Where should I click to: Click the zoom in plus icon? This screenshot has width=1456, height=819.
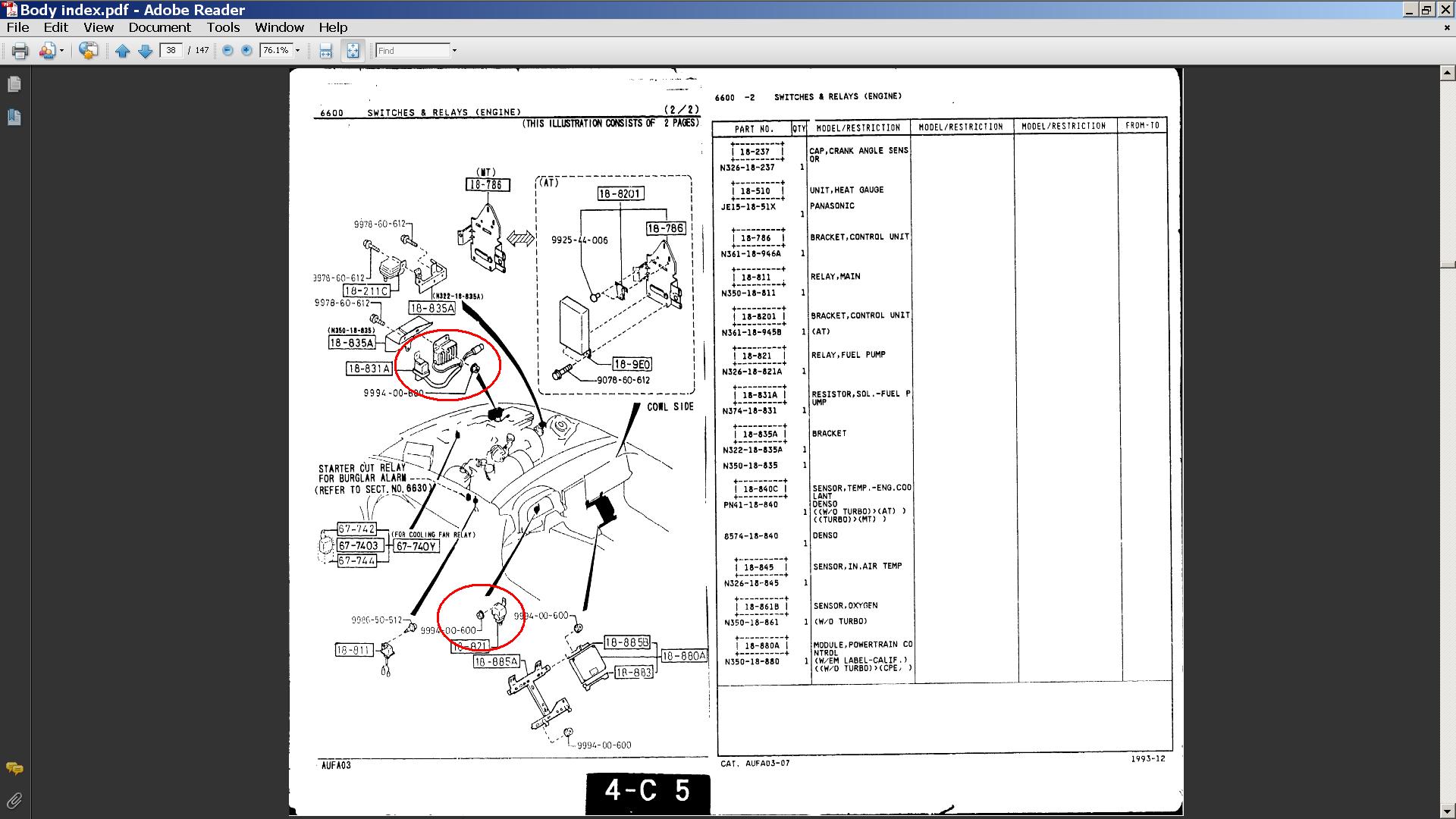246,51
